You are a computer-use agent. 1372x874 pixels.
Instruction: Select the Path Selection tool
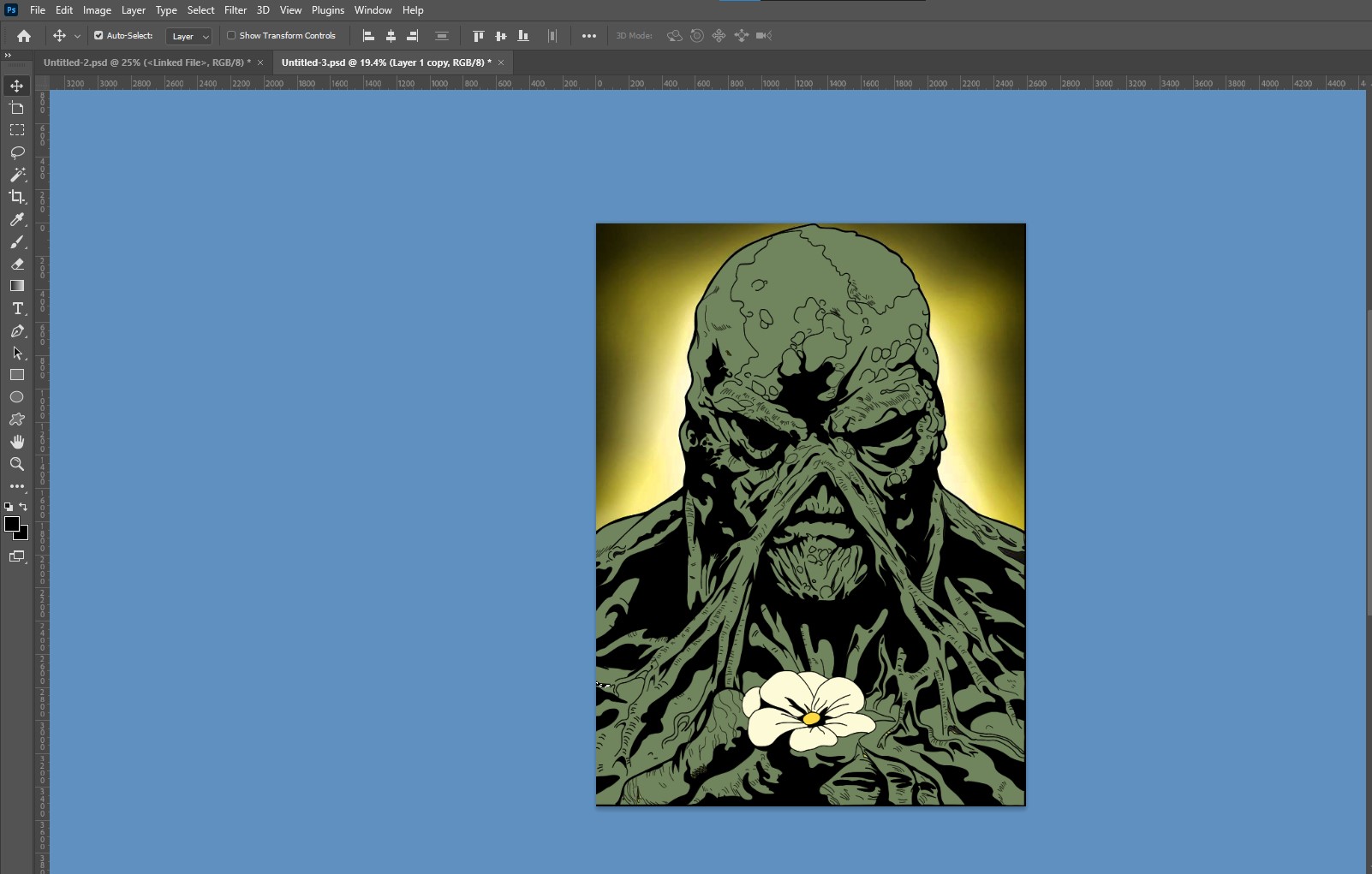pyautogui.click(x=16, y=353)
